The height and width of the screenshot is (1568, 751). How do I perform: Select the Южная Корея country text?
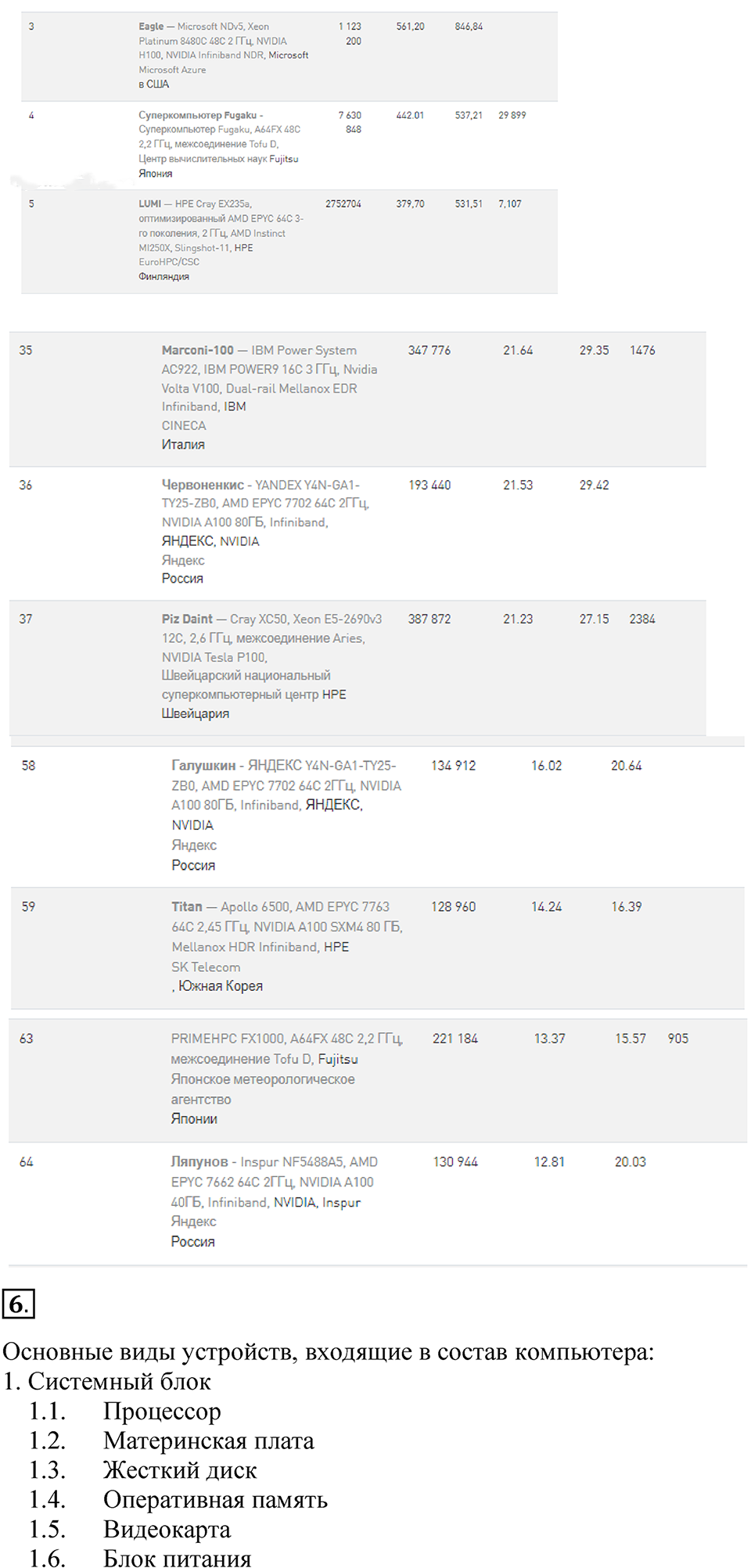220,986
